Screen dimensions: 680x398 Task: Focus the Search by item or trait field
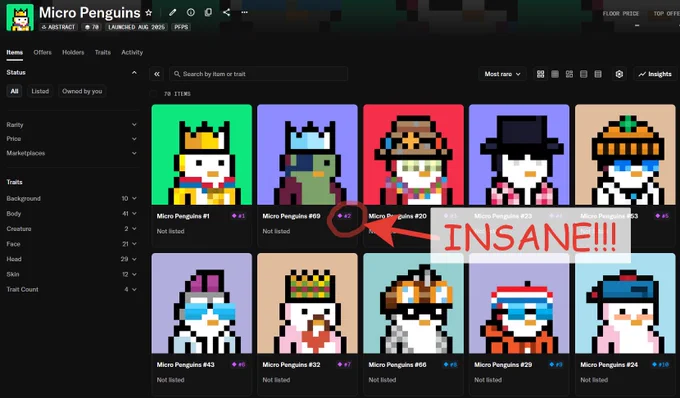click(258, 74)
